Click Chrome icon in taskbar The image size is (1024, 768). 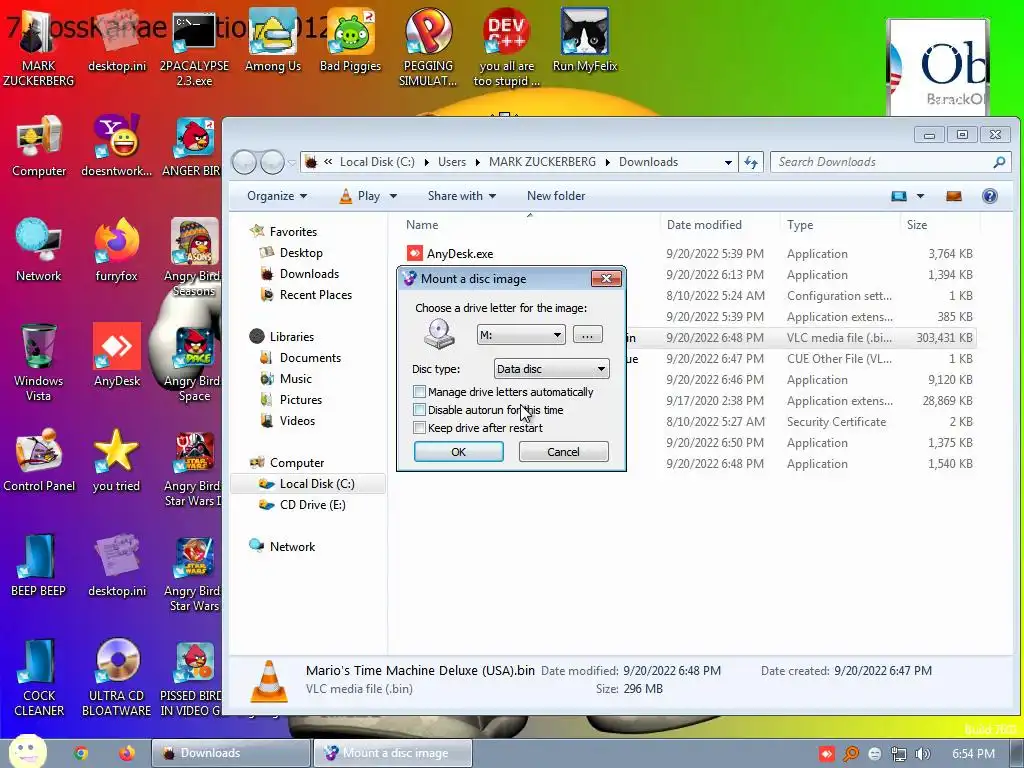coord(80,753)
